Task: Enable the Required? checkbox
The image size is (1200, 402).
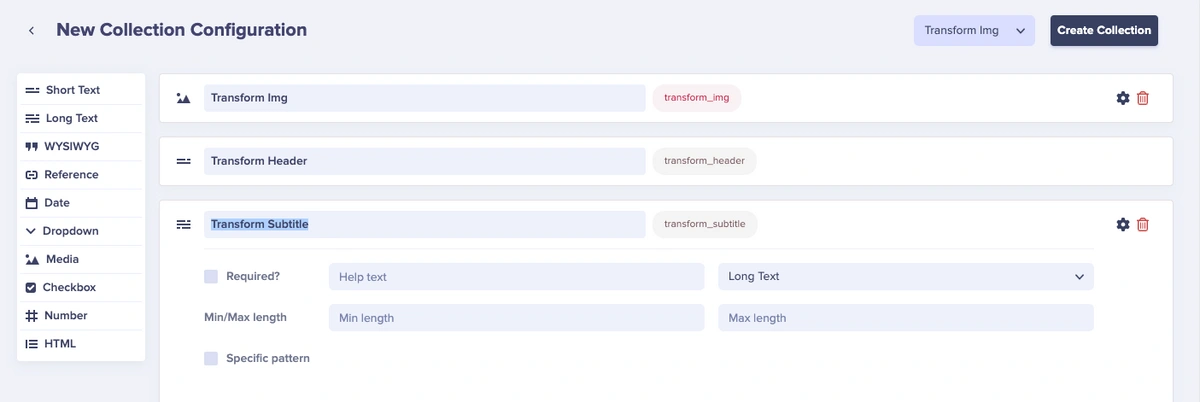Action: [x=211, y=276]
